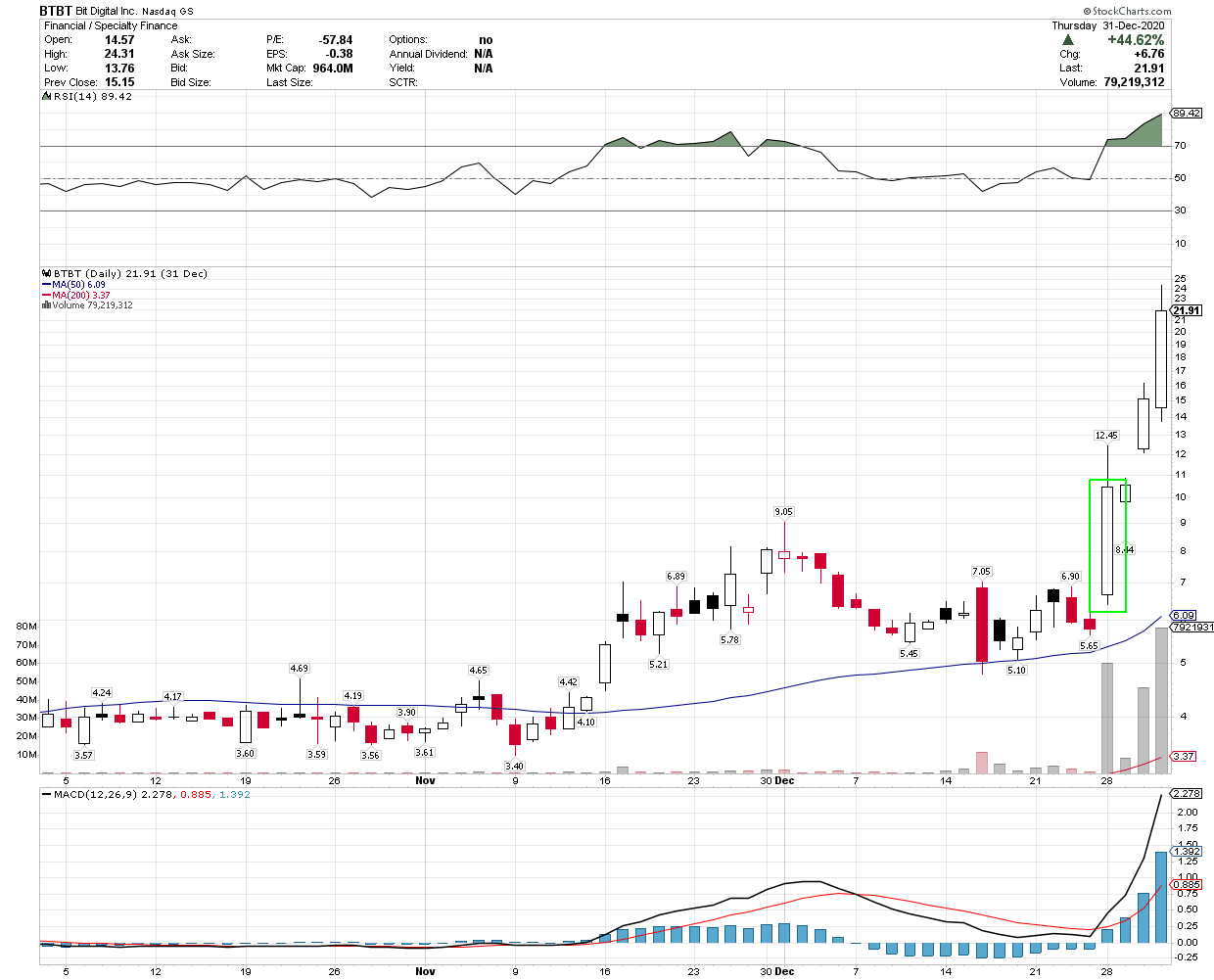Click the 21.91 last price tag
Image resolution: width=1214 pixels, height=980 pixels.
1187,310
